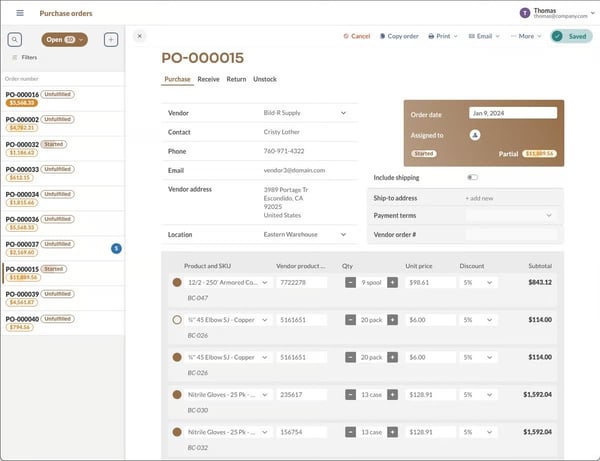Expand the Vendor dropdown Bild-R Supply

coord(343,113)
